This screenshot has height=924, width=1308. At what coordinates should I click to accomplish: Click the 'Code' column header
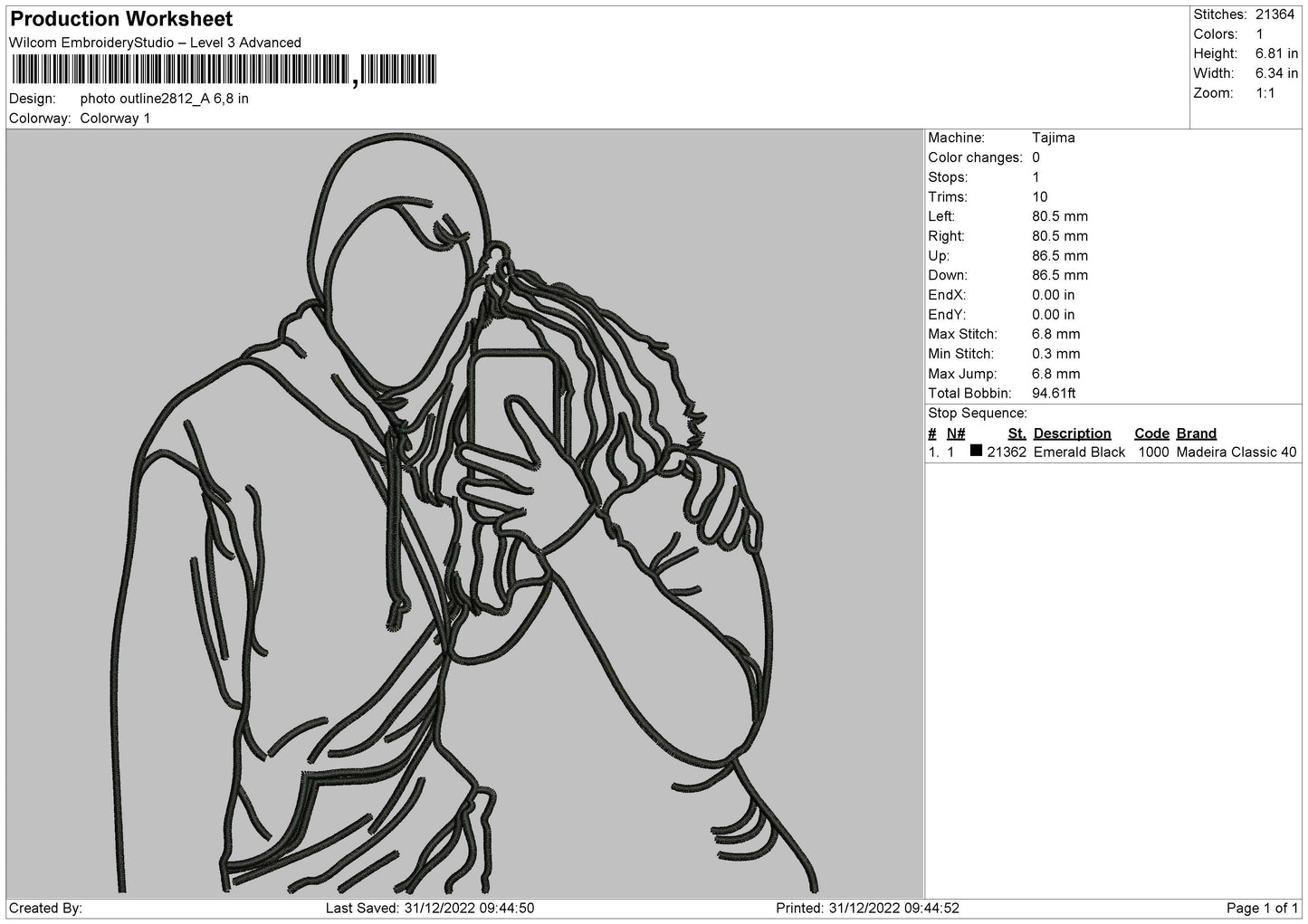1151,433
